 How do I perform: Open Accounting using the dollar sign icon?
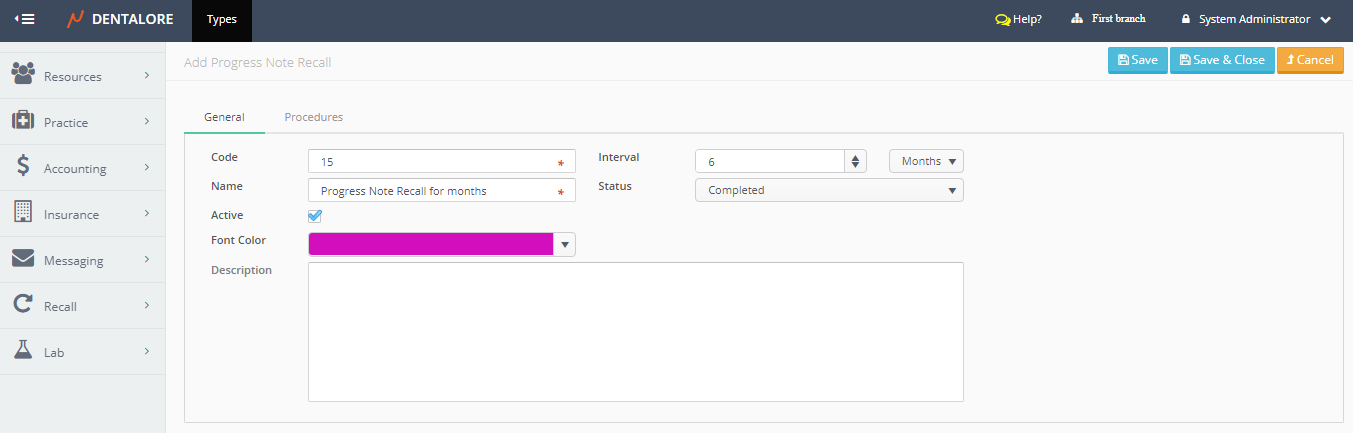[x=23, y=167]
